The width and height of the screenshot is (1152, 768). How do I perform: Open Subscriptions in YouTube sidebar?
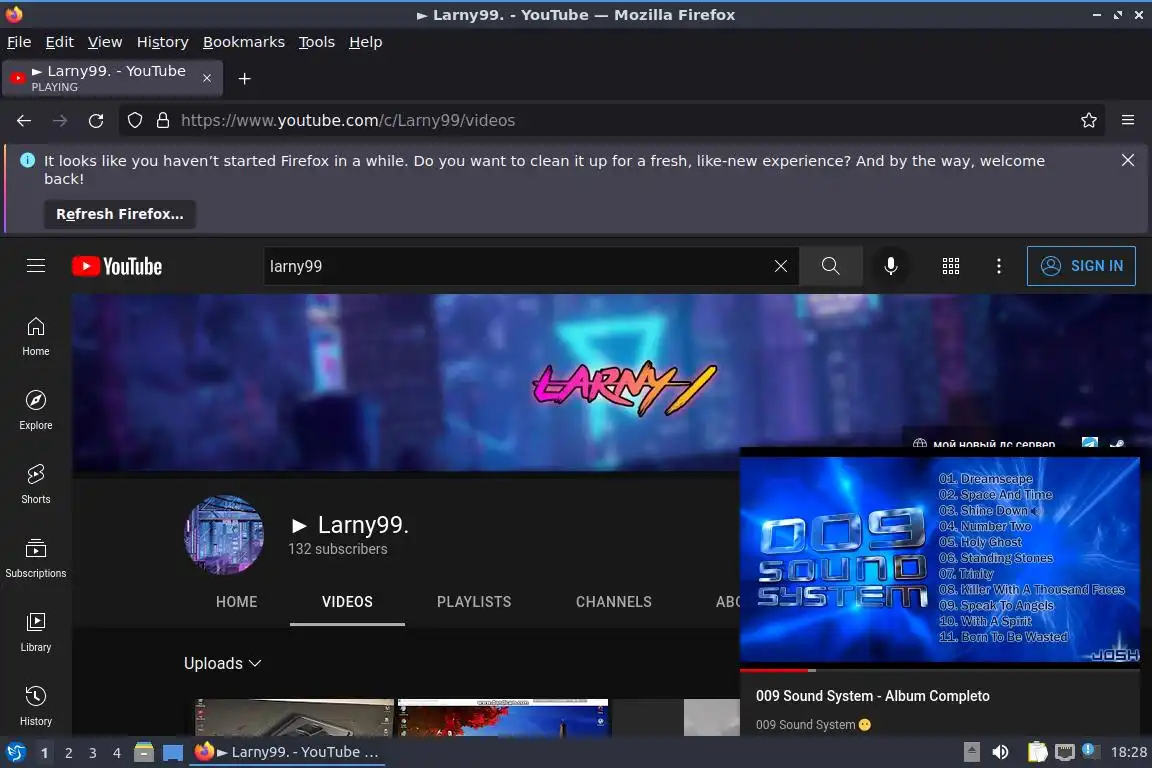pyautogui.click(x=36, y=558)
